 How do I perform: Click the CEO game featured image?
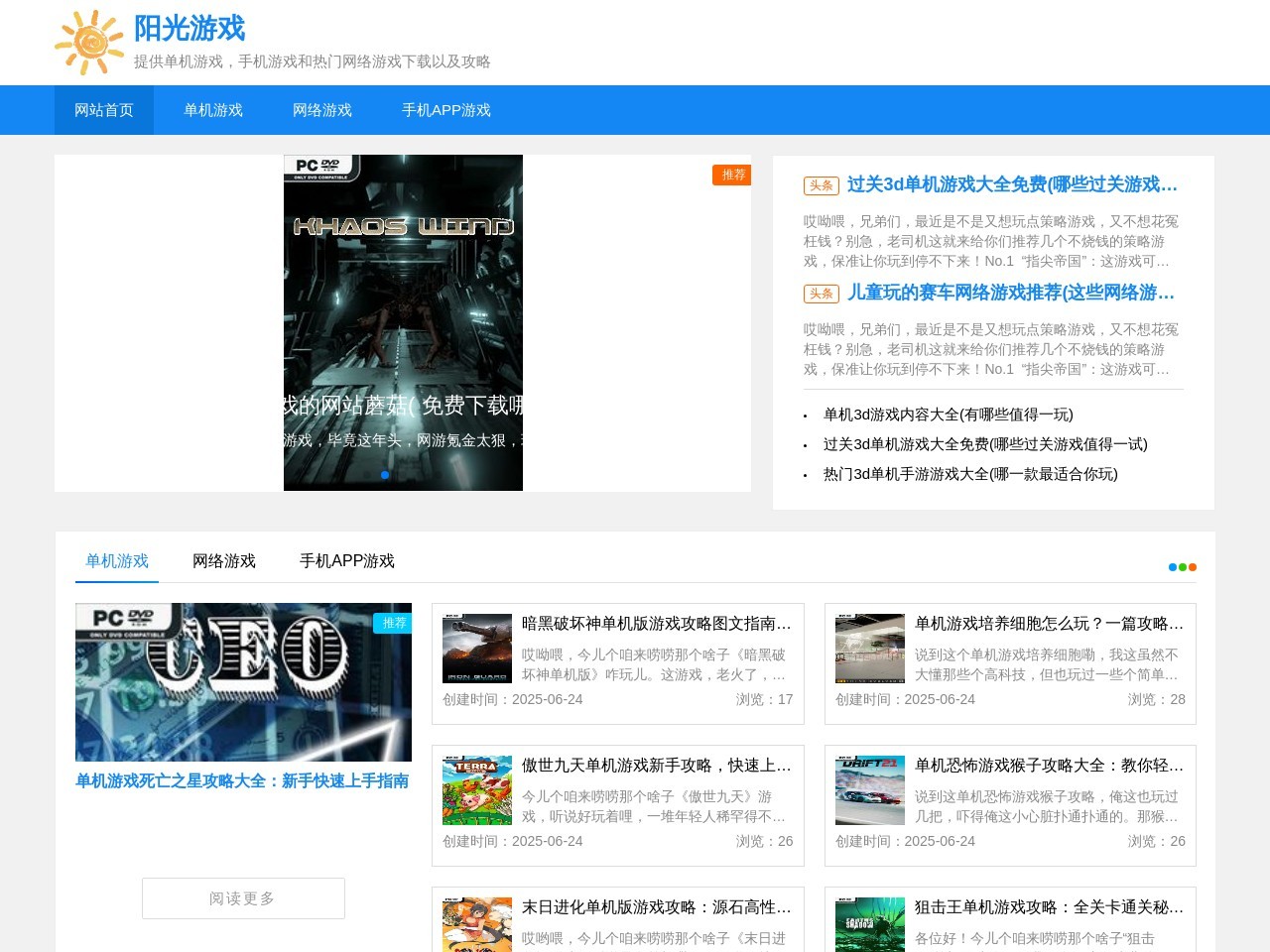tap(243, 682)
